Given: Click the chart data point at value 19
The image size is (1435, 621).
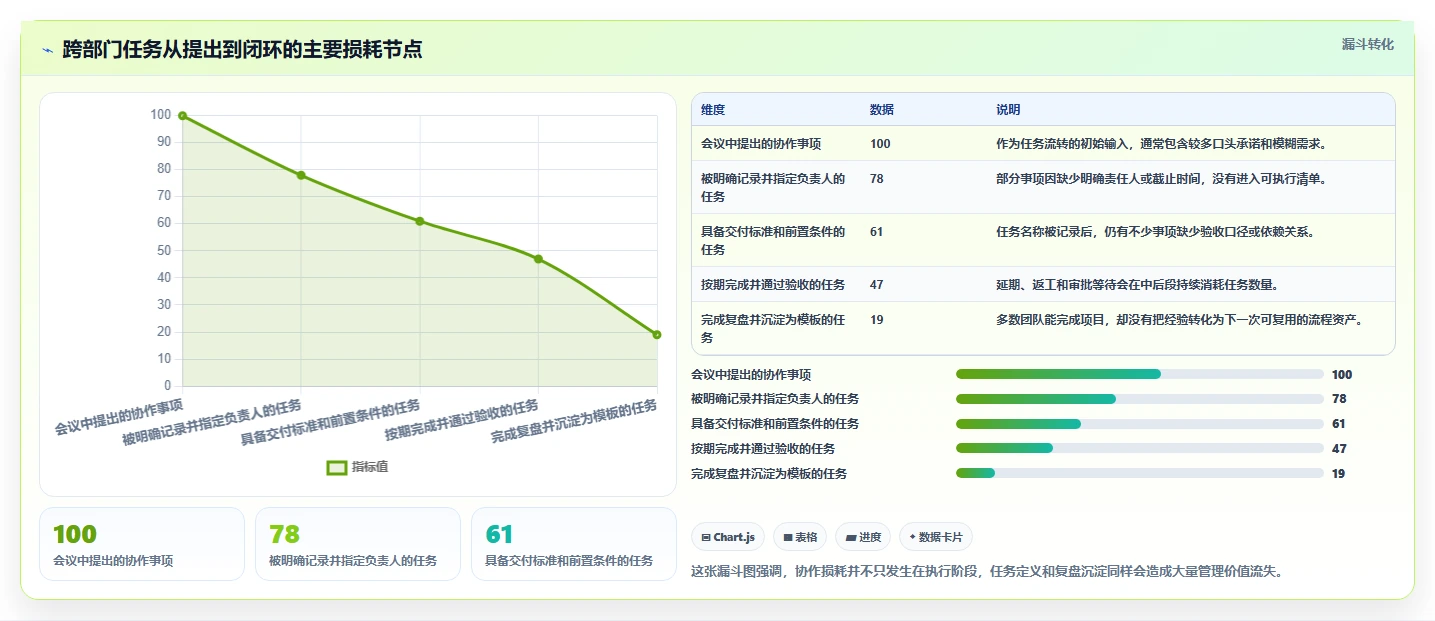Looking at the screenshot, I should tap(657, 335).
